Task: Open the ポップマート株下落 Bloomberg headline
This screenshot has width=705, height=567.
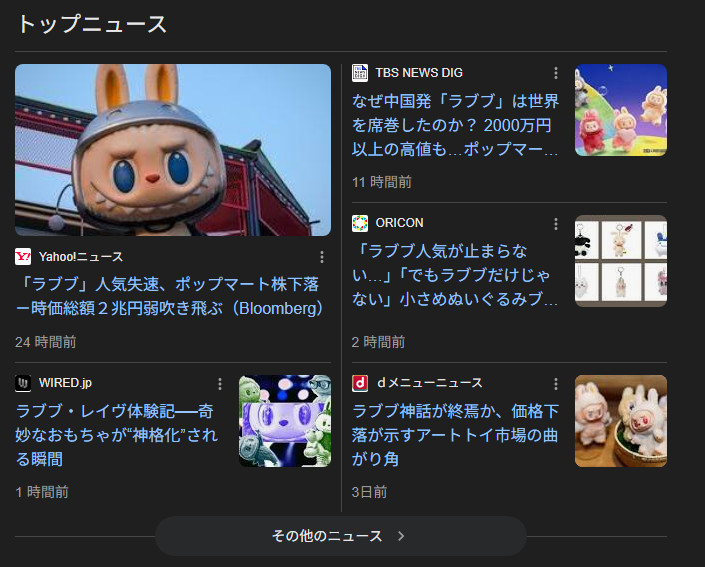Action: [170, 296]
